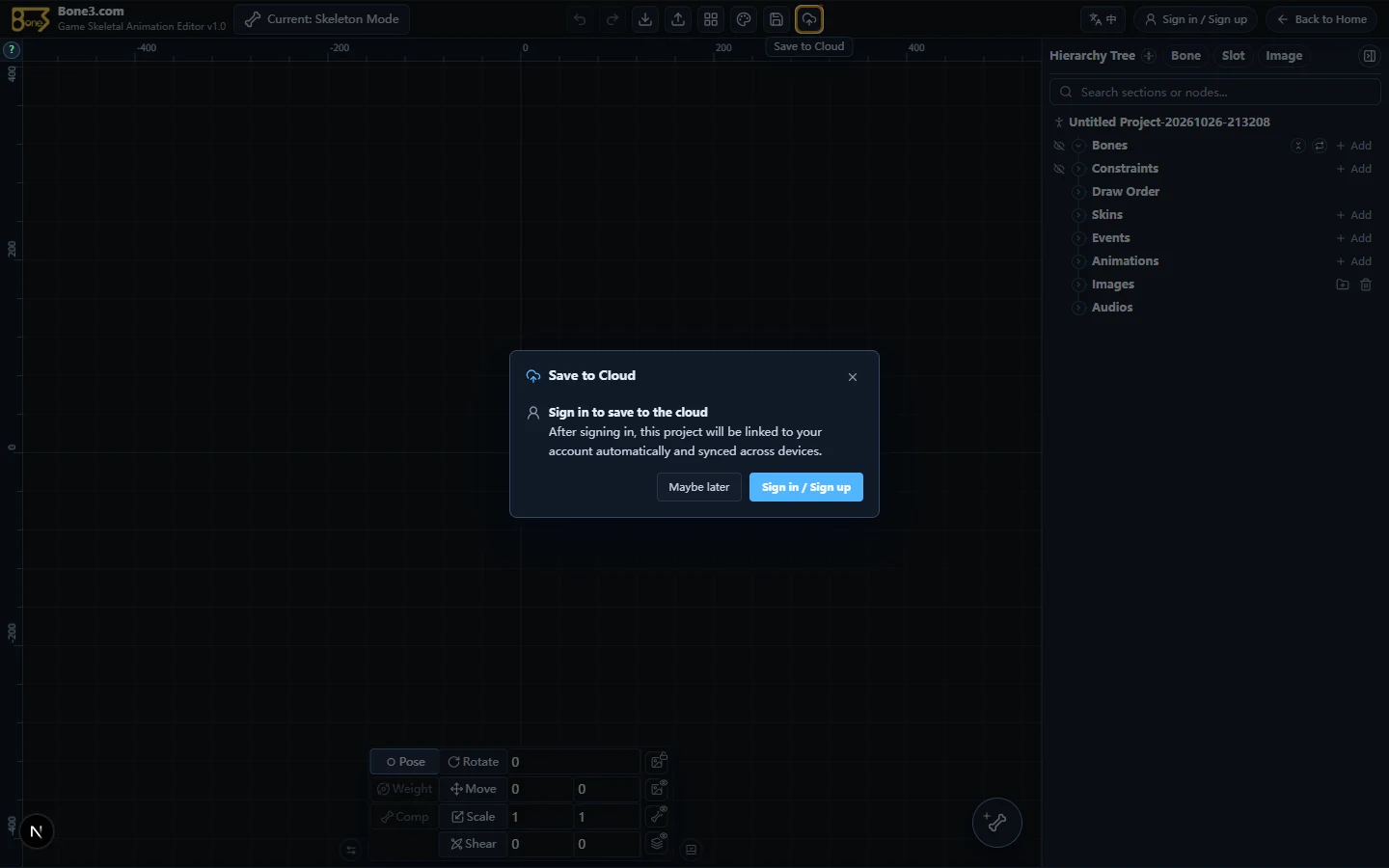Toggle image visibility icon beside Move row
The width and height of the screenshot is (1389, 868).
tap(658, 789)
